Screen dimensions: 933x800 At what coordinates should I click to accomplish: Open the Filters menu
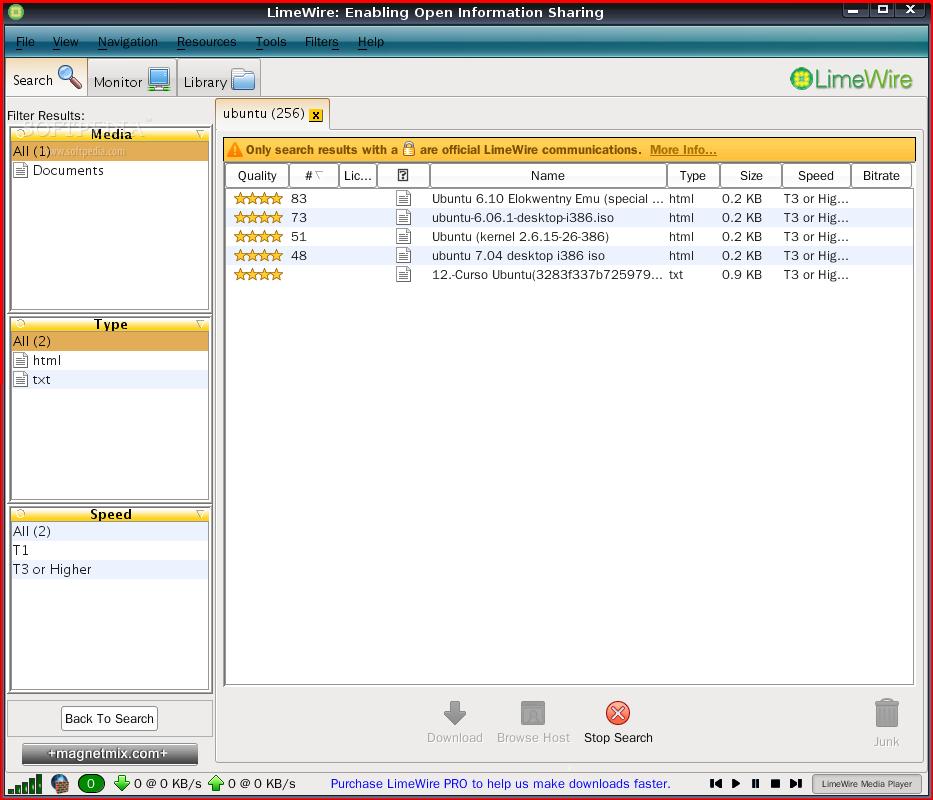[x=321, y=42]
